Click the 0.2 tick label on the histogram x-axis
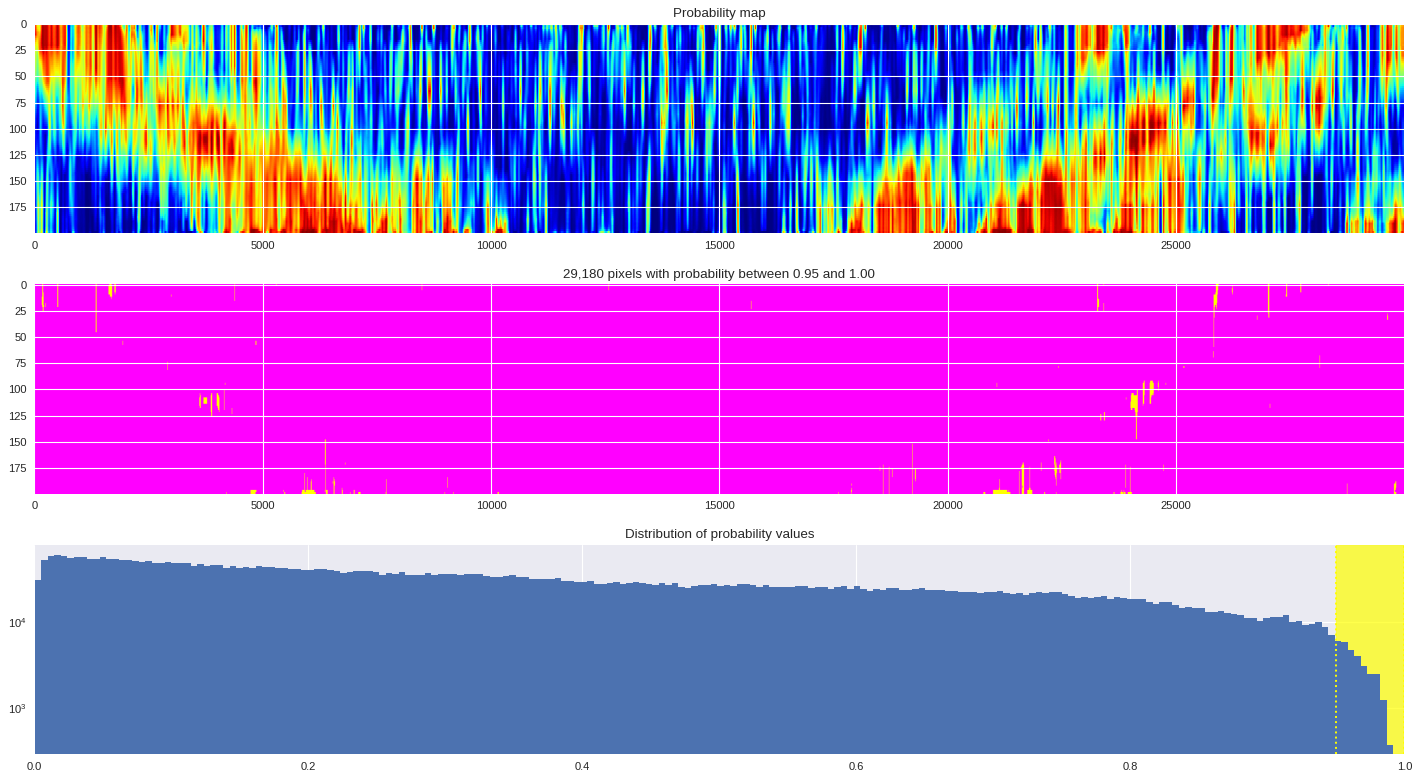This screenshot has width=1420, height=780. point(308,767)
